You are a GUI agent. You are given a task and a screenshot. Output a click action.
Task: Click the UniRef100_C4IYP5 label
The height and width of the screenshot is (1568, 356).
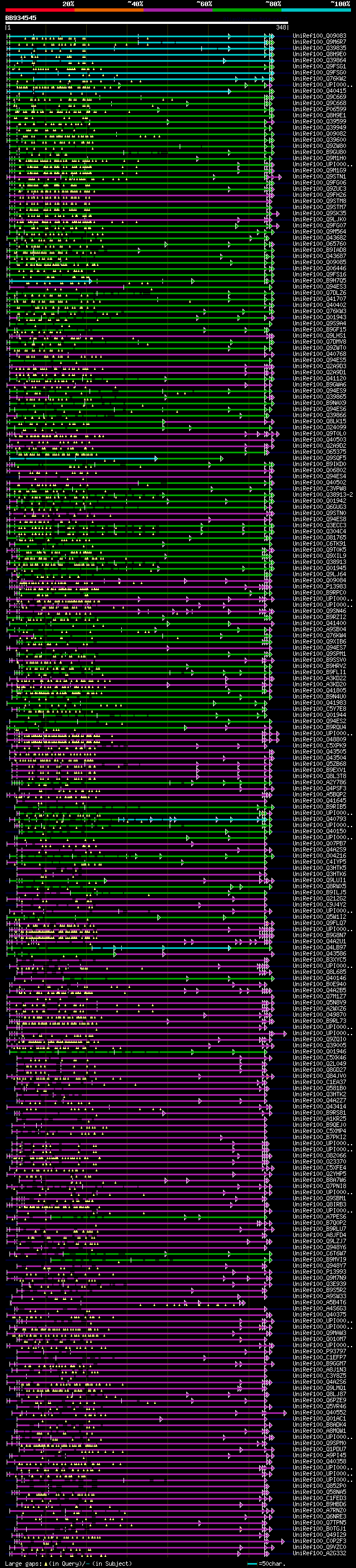319,861
